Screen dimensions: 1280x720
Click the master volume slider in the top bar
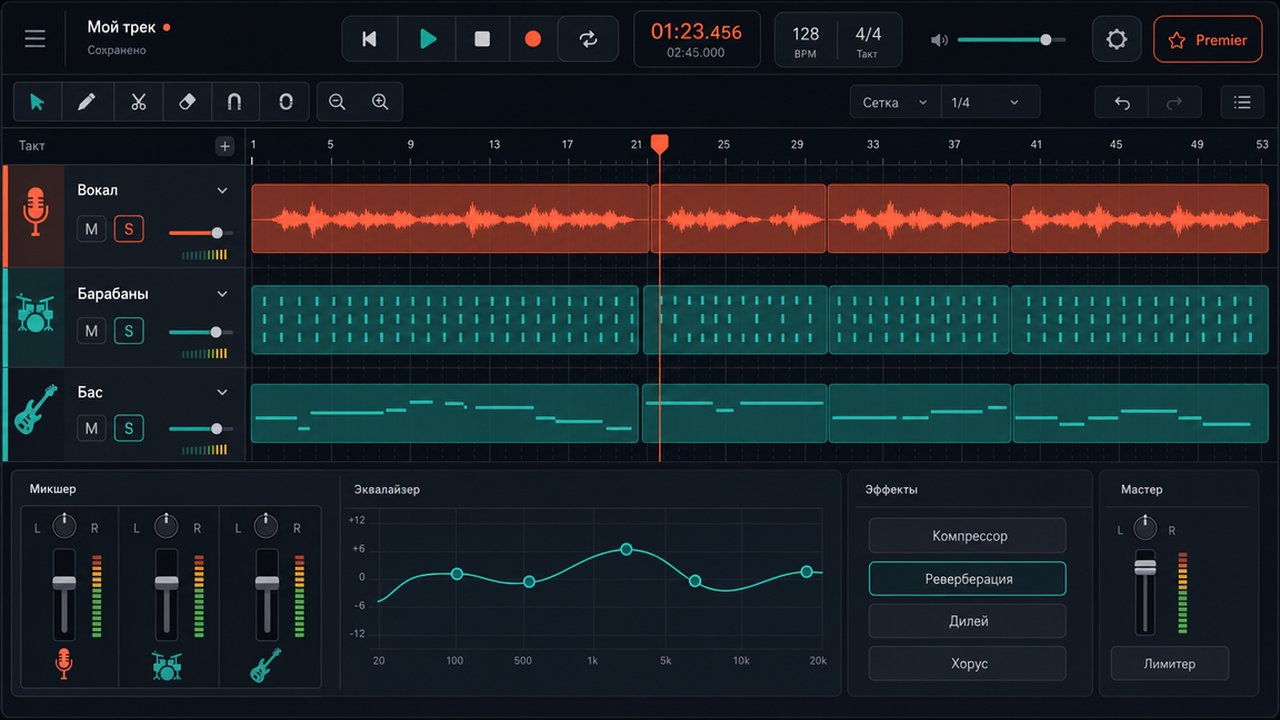(1011, 40)
